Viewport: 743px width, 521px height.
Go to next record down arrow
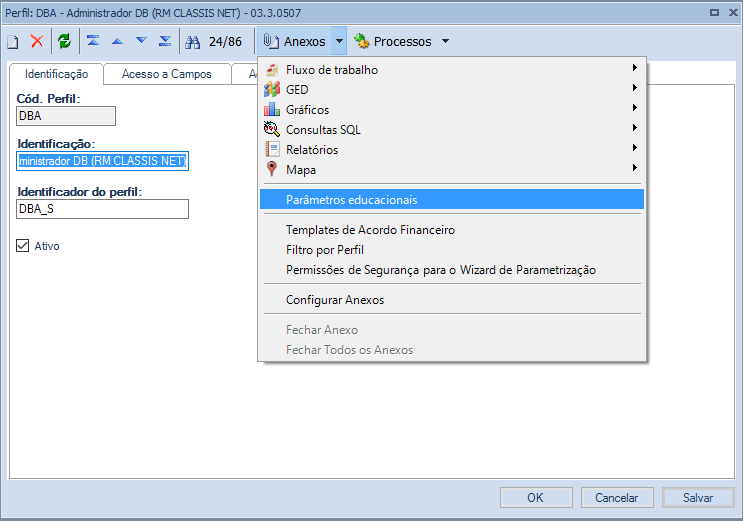click(x=141, y=41)
